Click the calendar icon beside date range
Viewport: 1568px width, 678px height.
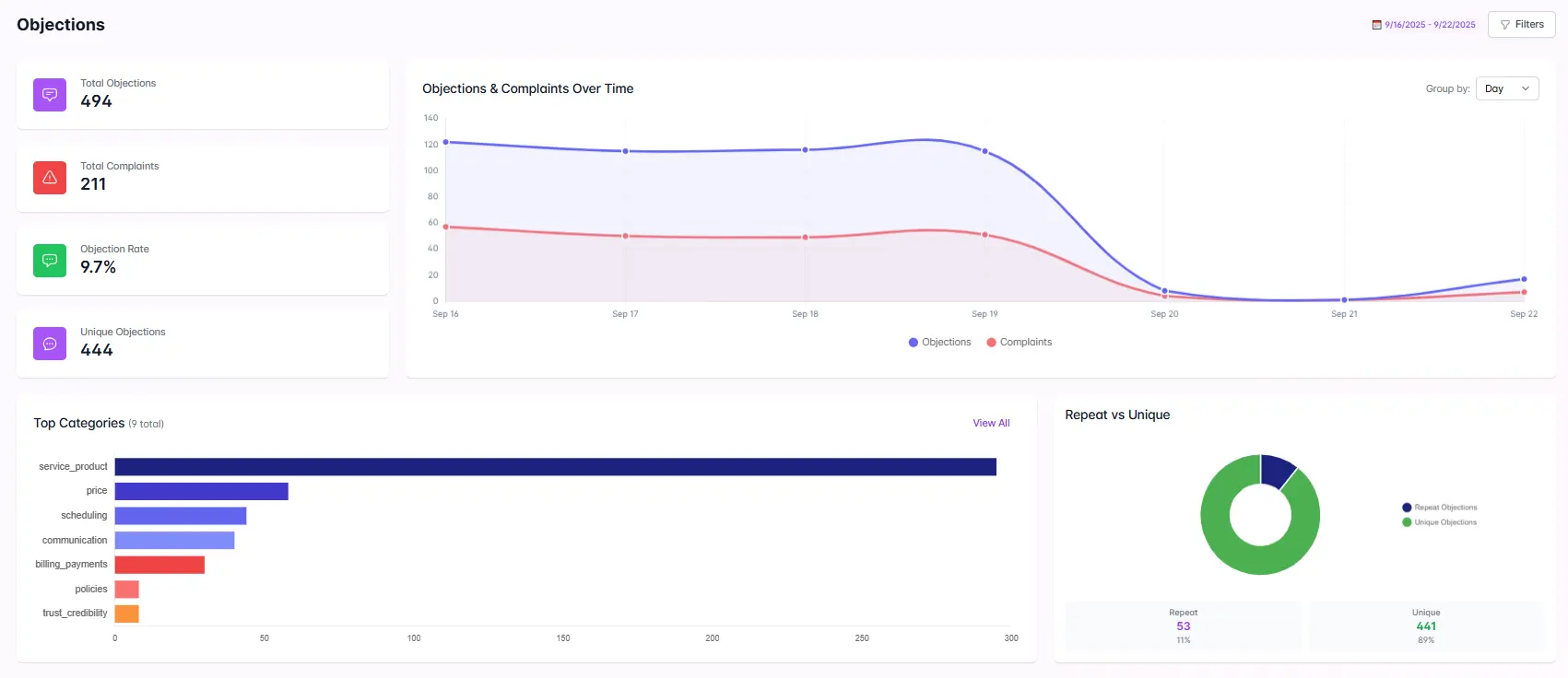pos(1376,25)
